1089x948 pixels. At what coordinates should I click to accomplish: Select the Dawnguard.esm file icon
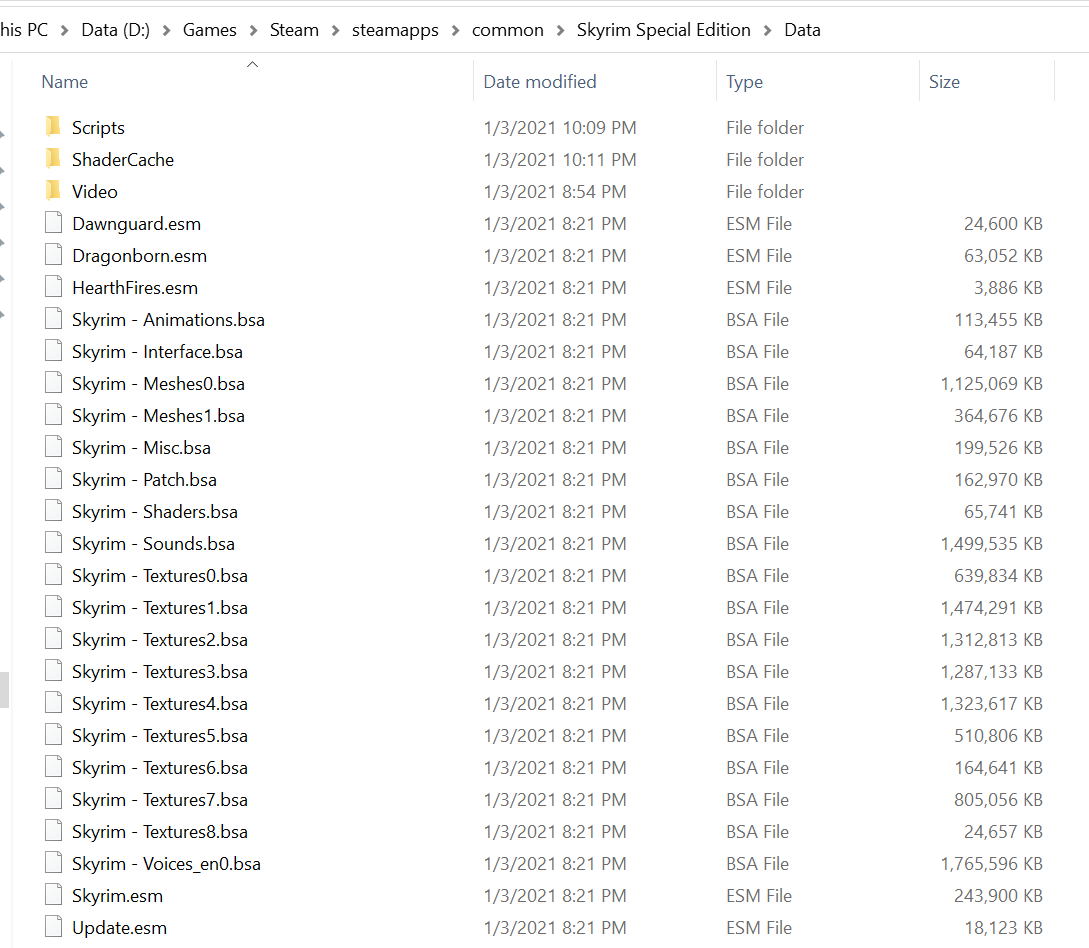pos(53,223)
